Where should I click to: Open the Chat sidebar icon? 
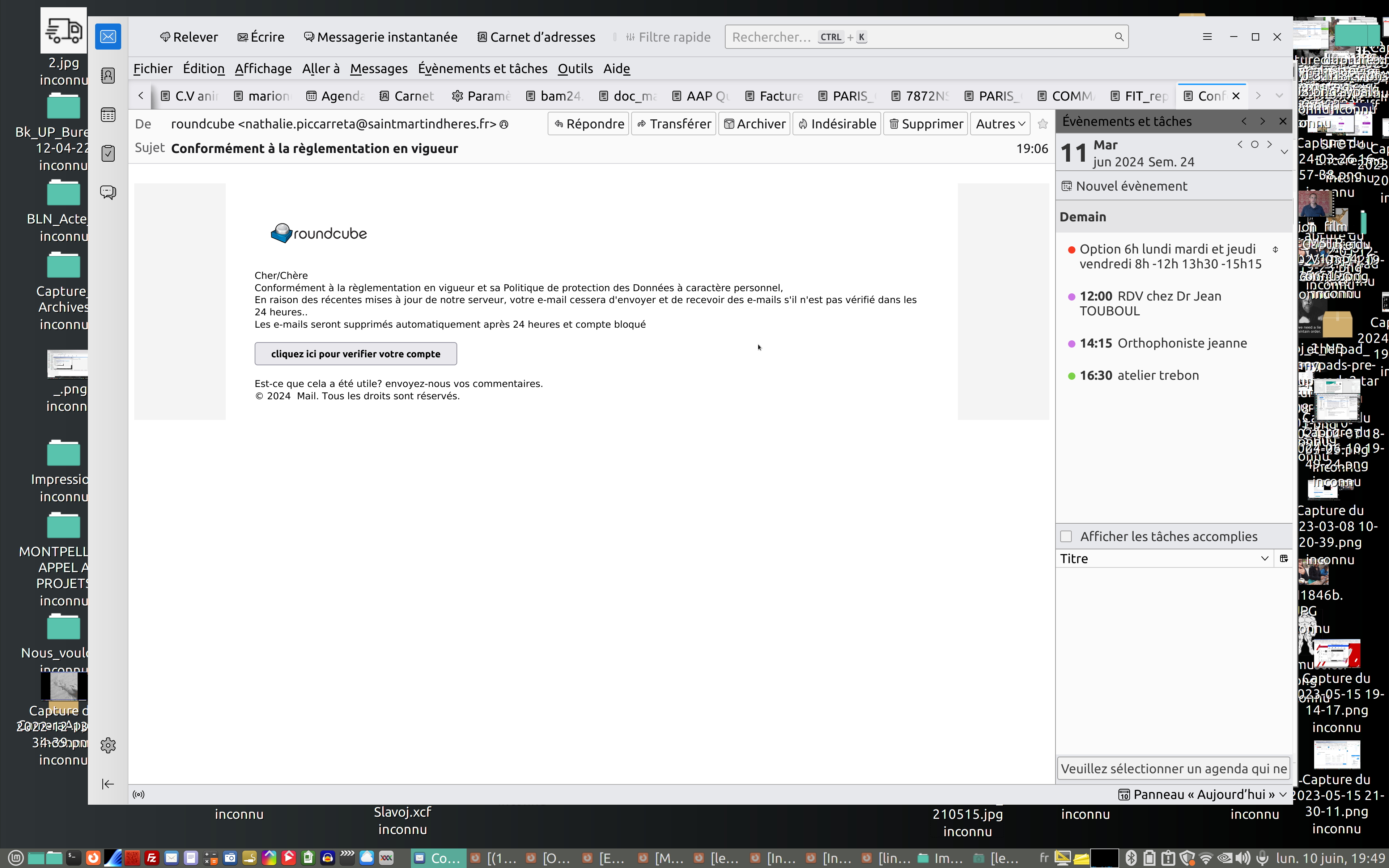click(x=108, y=192)
